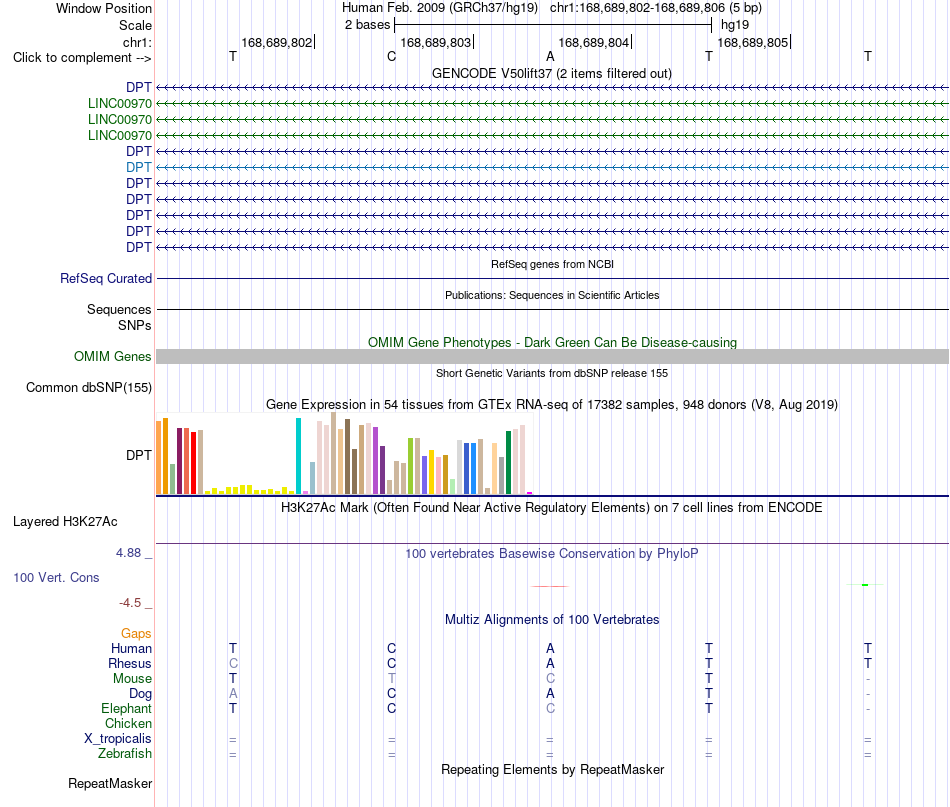Click the chr1: ruler label
This screenshot has width=950, height=807.
click(x=138, y=42)
